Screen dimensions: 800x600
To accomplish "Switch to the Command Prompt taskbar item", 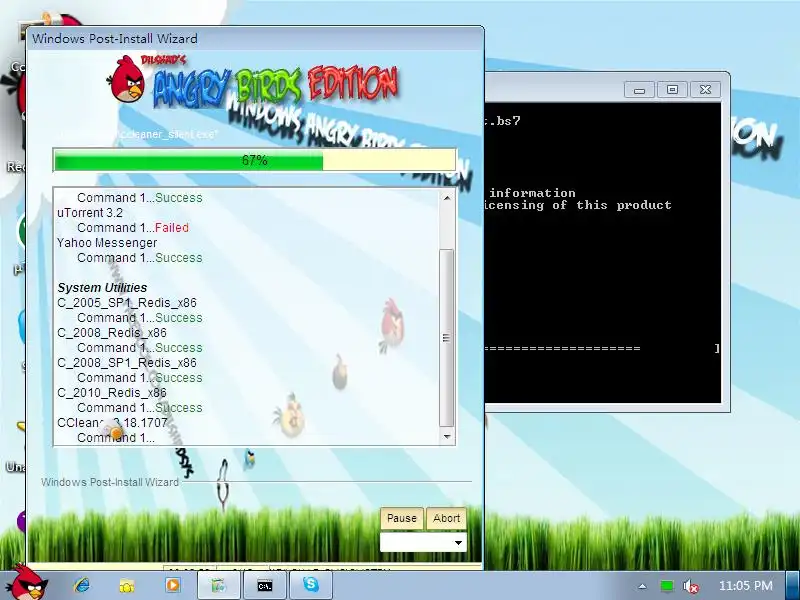I will 265,585.
